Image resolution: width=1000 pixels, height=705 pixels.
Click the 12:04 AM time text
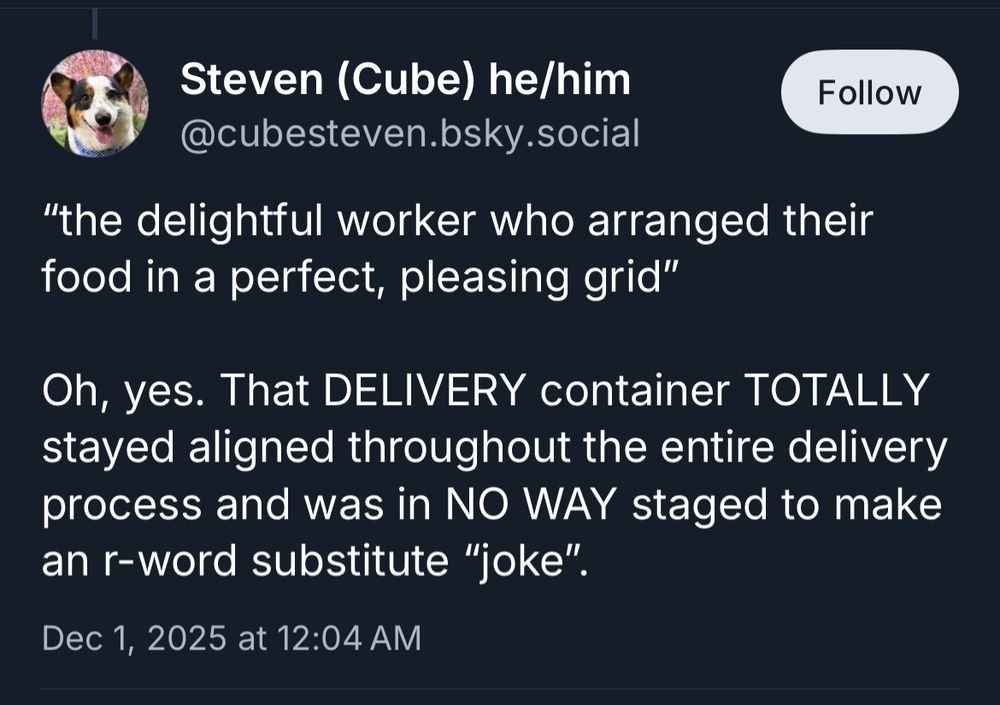click(x=347, y=638)
